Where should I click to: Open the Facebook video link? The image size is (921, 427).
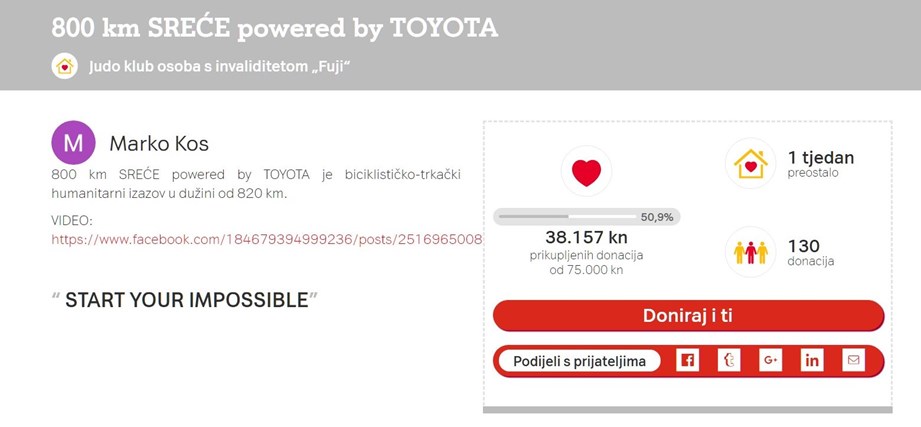267,240
